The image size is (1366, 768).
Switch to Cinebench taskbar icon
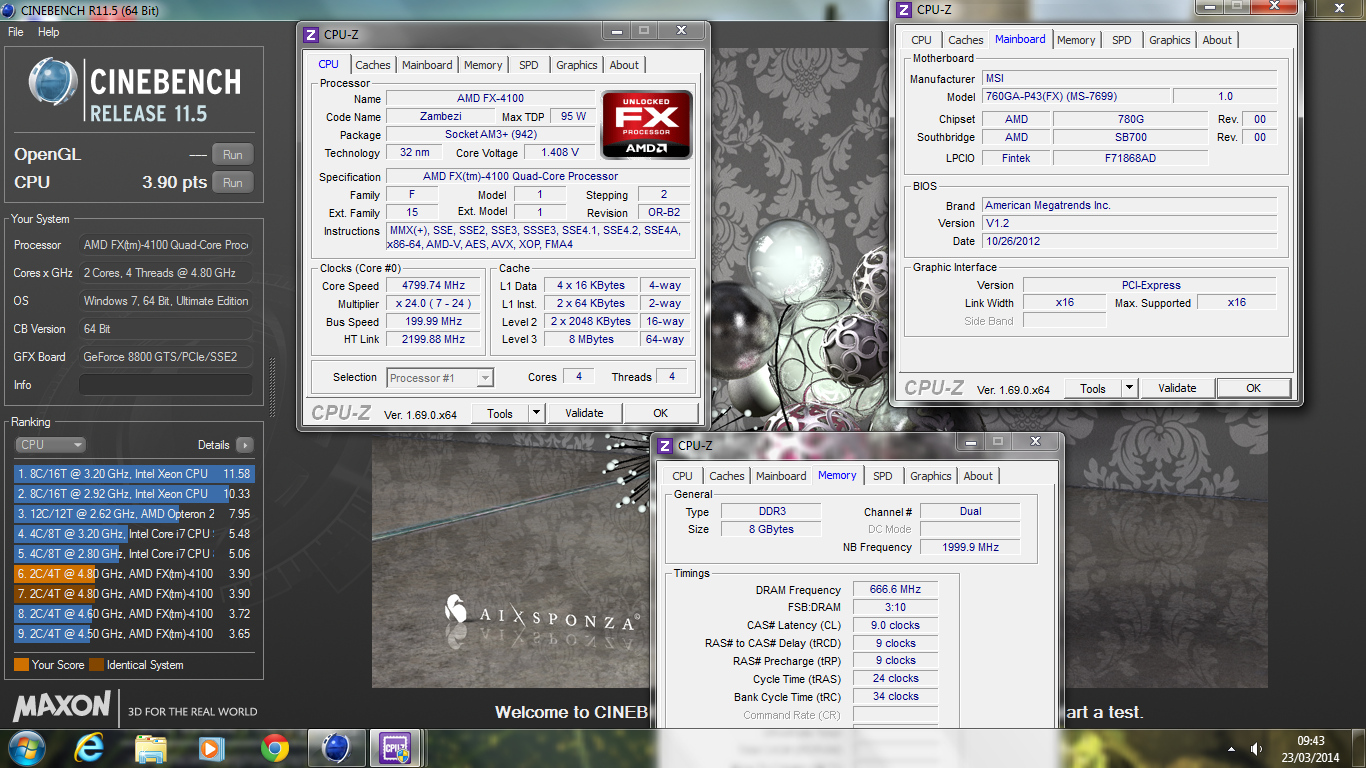(336, 748)
